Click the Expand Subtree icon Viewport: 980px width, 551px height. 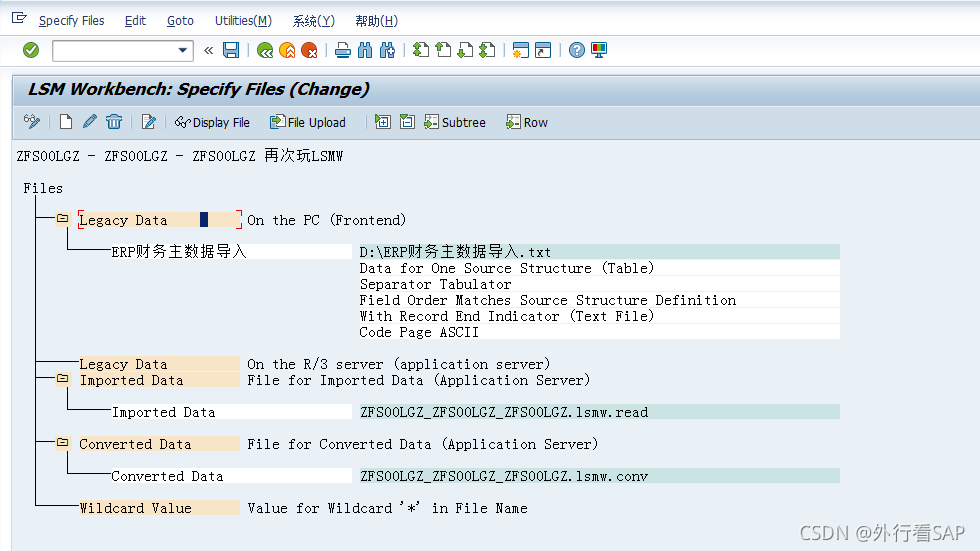(382, 122)
